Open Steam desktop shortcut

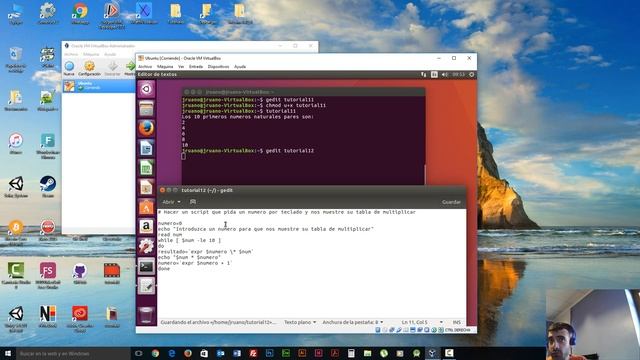[48, 187]
